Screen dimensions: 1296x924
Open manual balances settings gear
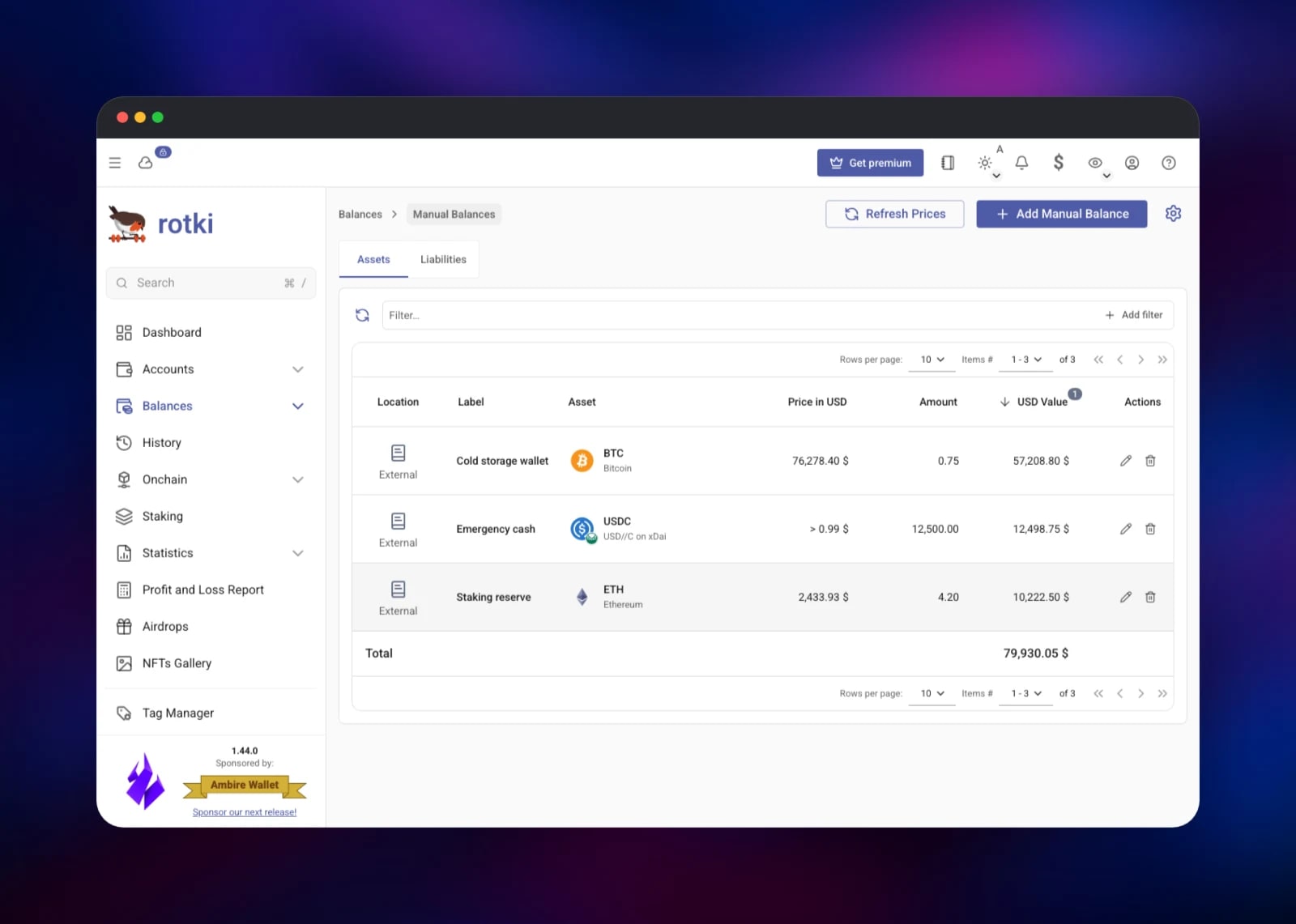pos(1173,213)
